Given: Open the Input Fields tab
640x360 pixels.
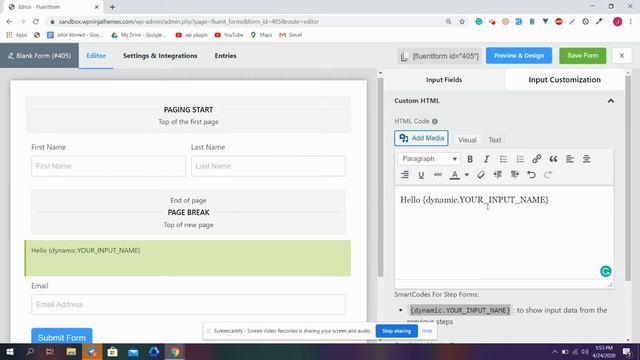Looking at the screenshot, I should click(x=444, y=80).
